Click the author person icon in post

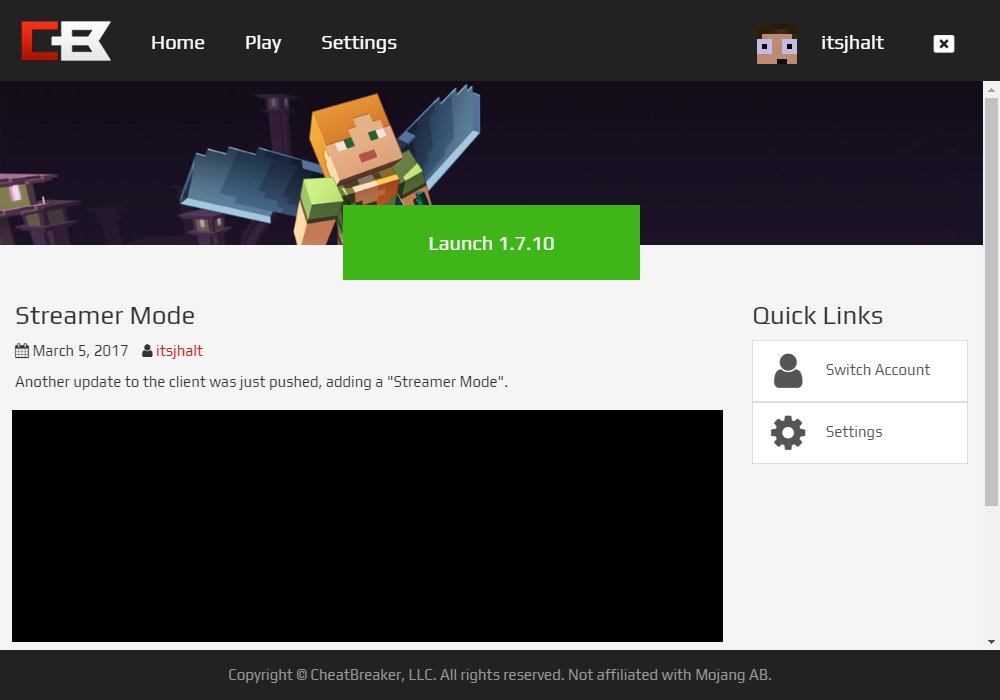click(x=147, y=351)
